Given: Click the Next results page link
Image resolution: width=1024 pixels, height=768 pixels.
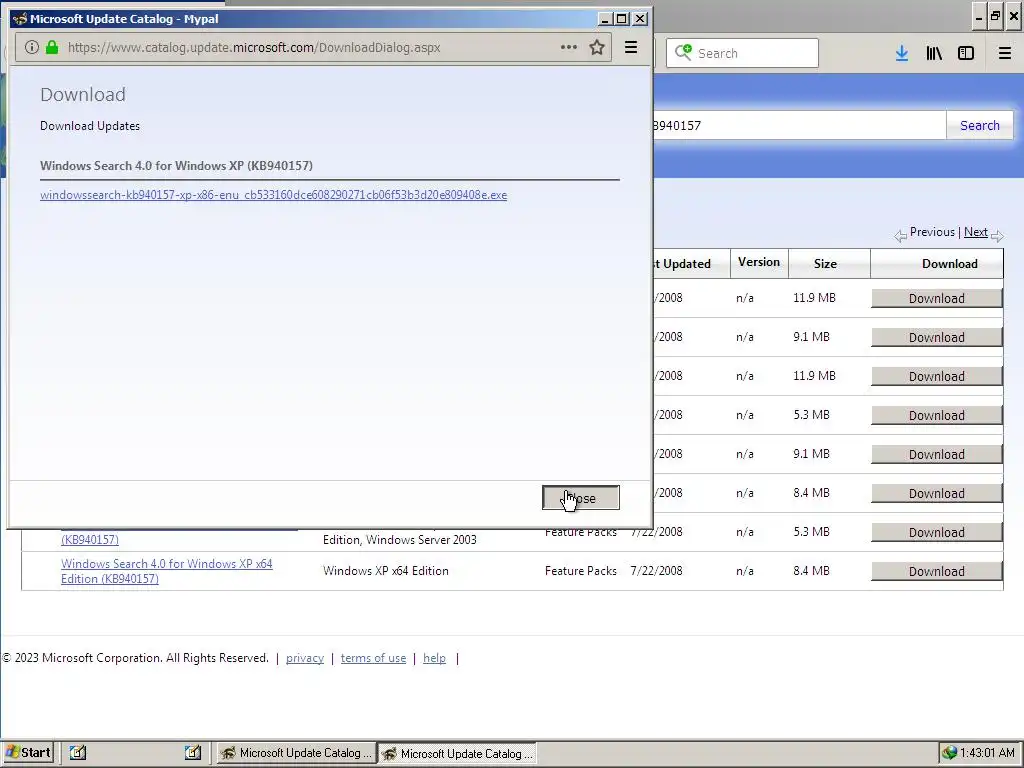Looking at the screenshot, I should 976,232.
